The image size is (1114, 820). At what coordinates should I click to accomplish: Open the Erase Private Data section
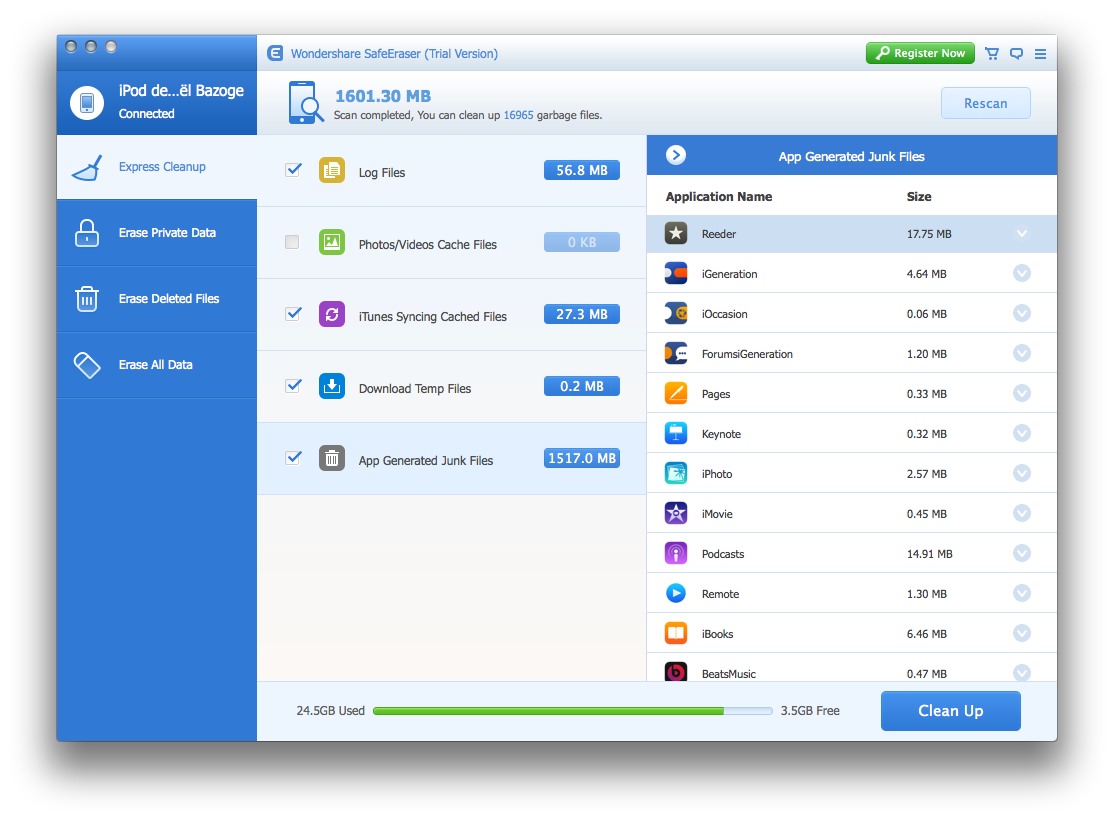(156, 233)
